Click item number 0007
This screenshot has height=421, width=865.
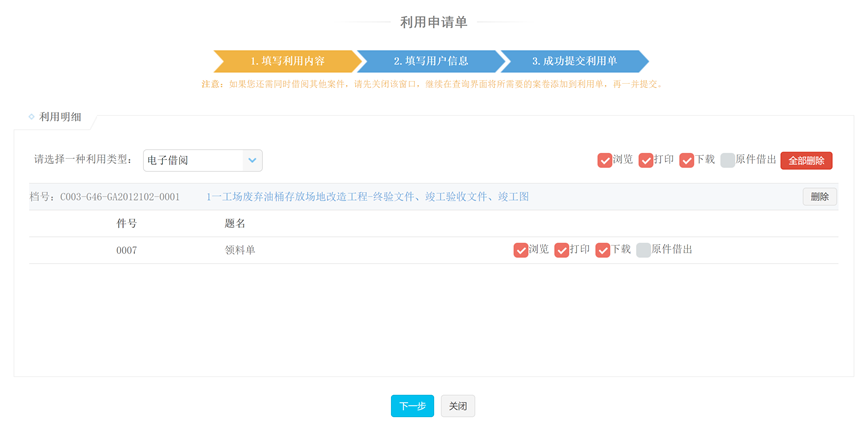click(126, 251)
